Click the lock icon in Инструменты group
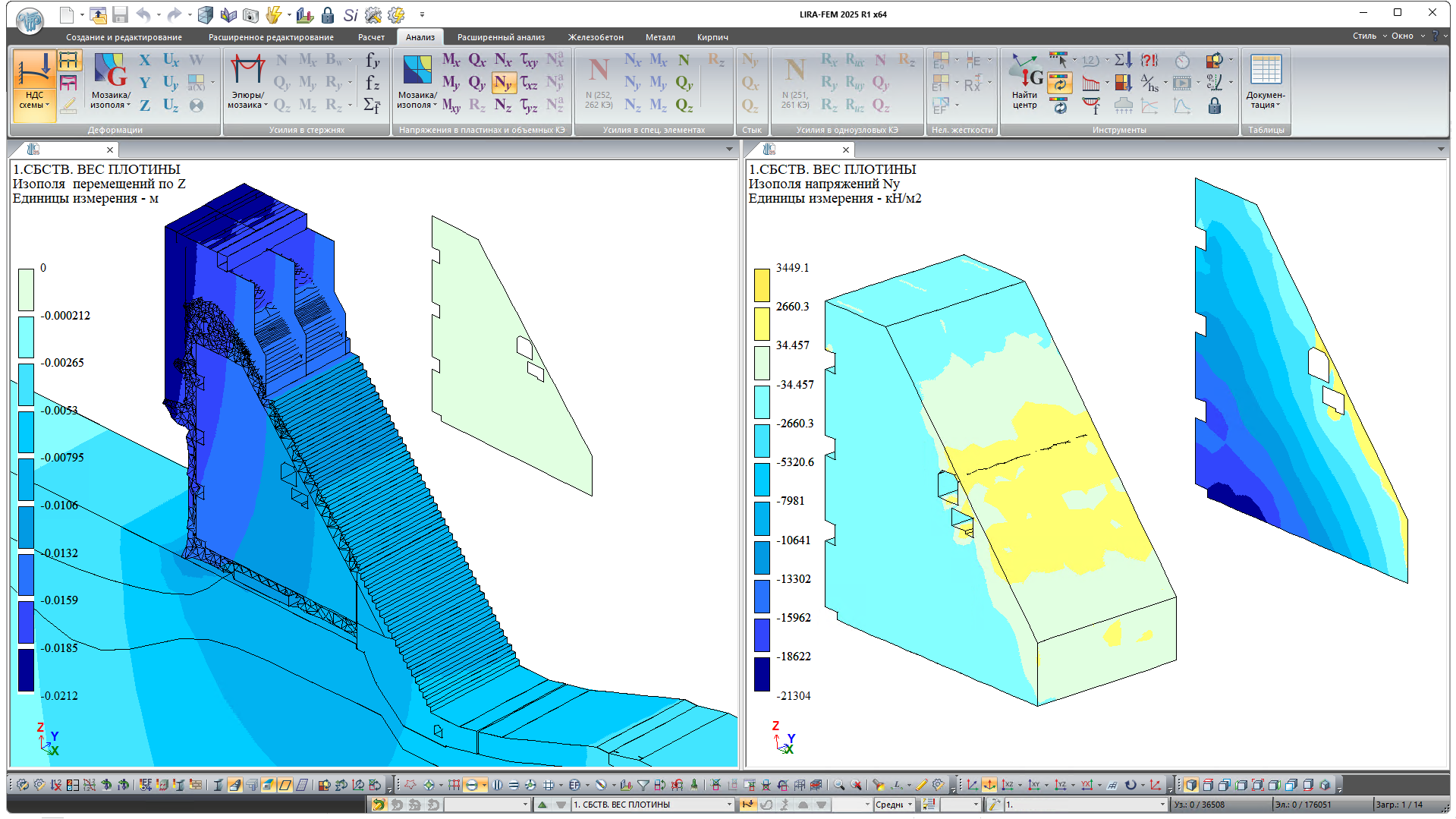 coord(1214,106)
